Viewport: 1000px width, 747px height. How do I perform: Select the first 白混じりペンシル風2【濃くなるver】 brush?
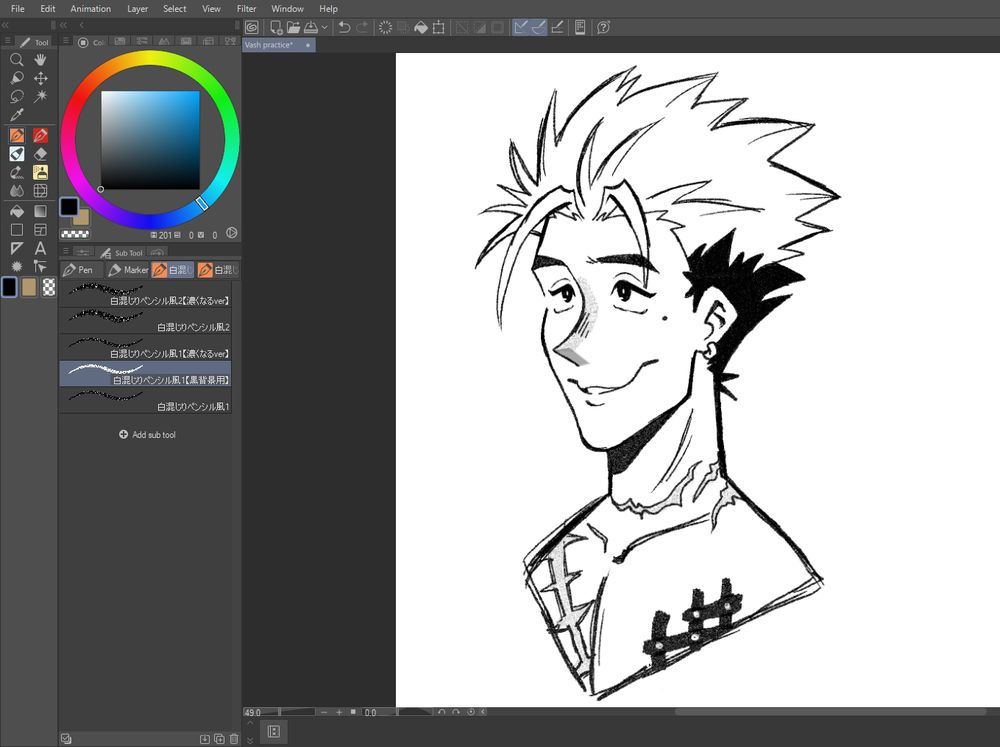[x=145, y=294]
